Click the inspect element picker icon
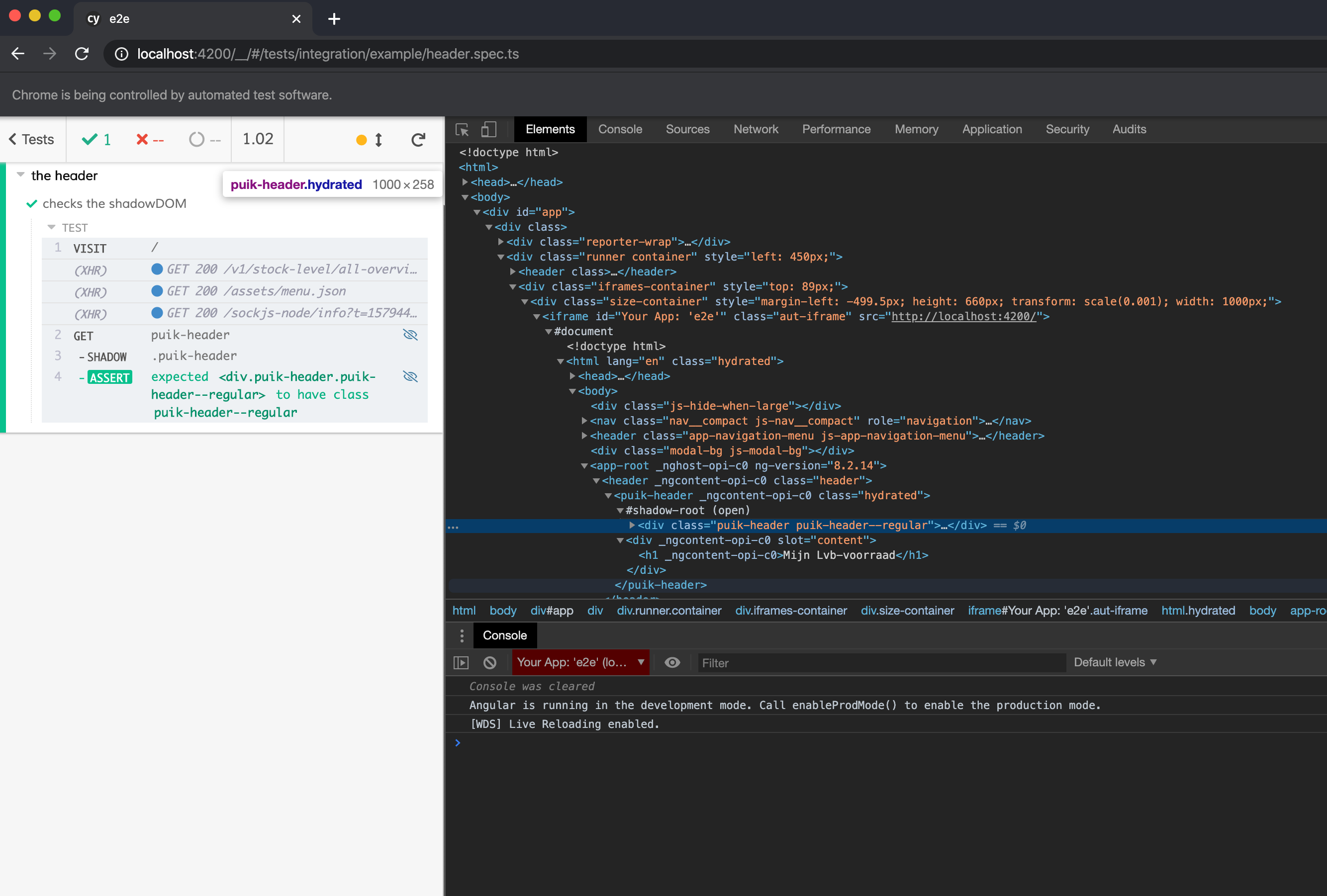Screen dimensions: 1327x896 462,130
